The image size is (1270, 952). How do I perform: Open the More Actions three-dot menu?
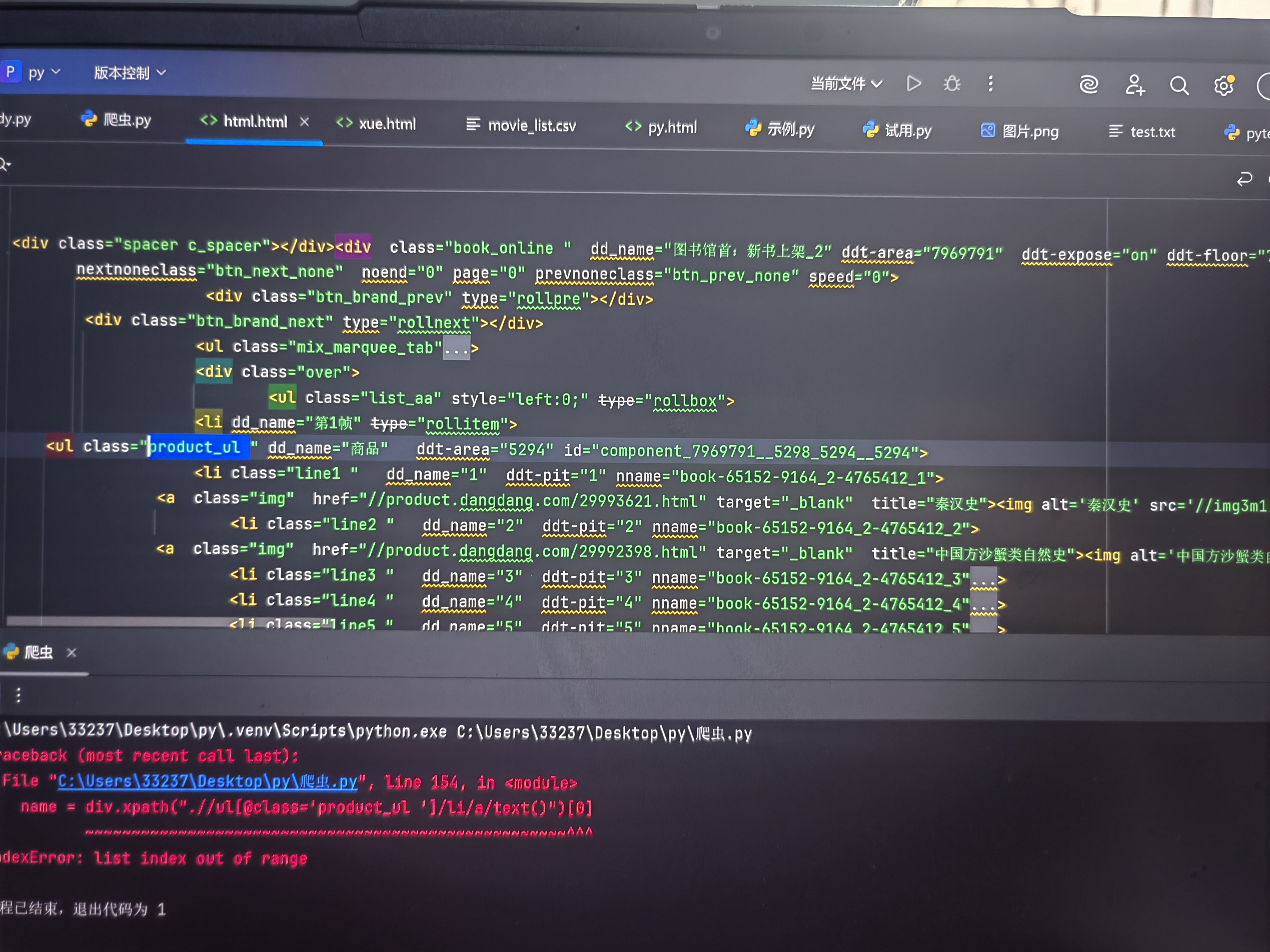pos(990,84)
